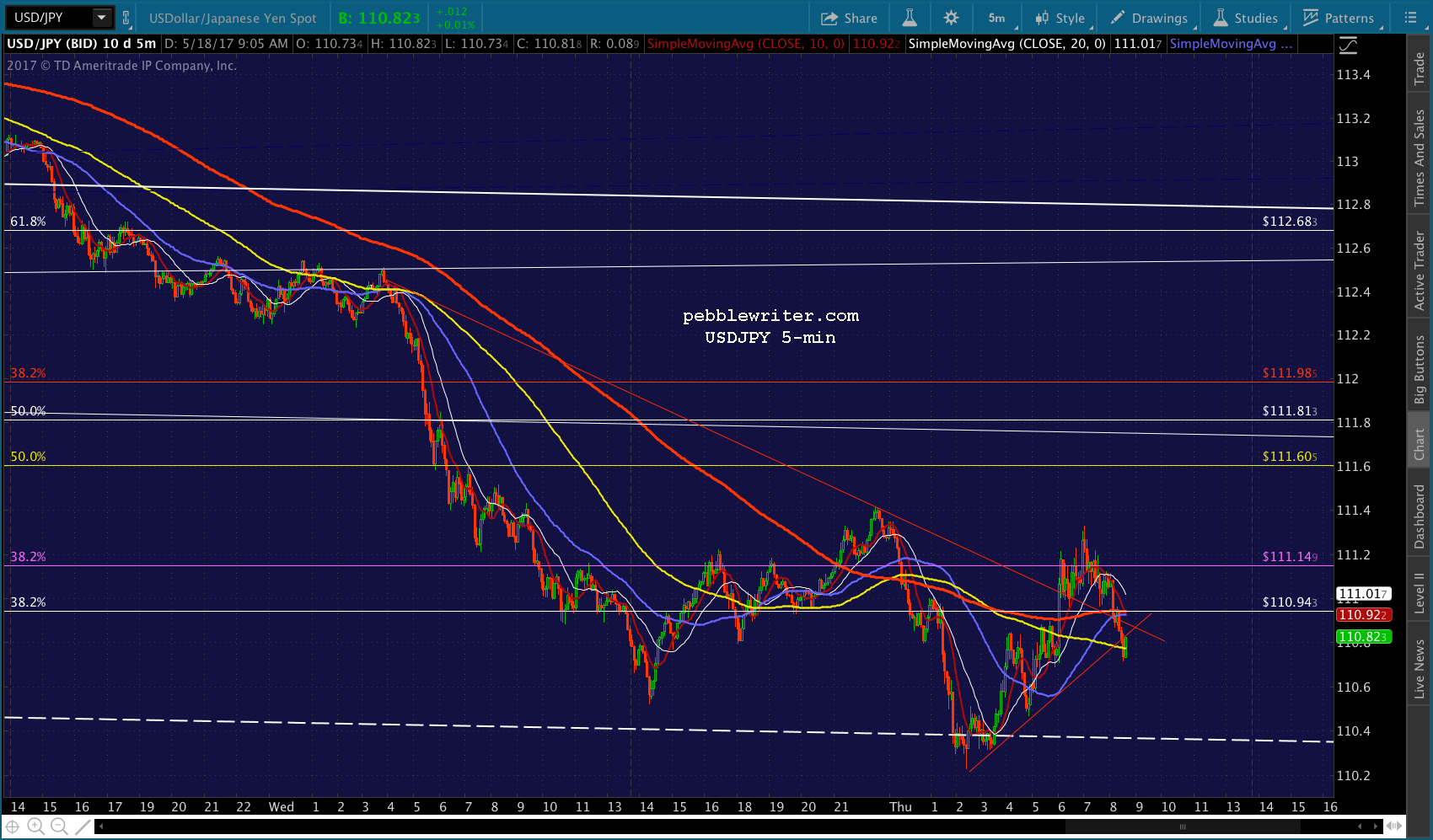
Task: Click the $111.605 yellow Fibonacci label
Action: click(1290, 457)
